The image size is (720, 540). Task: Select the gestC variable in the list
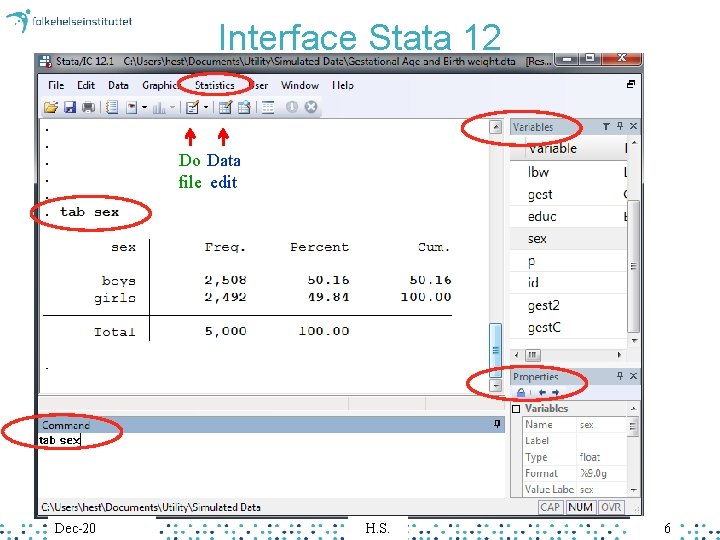point(568,327)
